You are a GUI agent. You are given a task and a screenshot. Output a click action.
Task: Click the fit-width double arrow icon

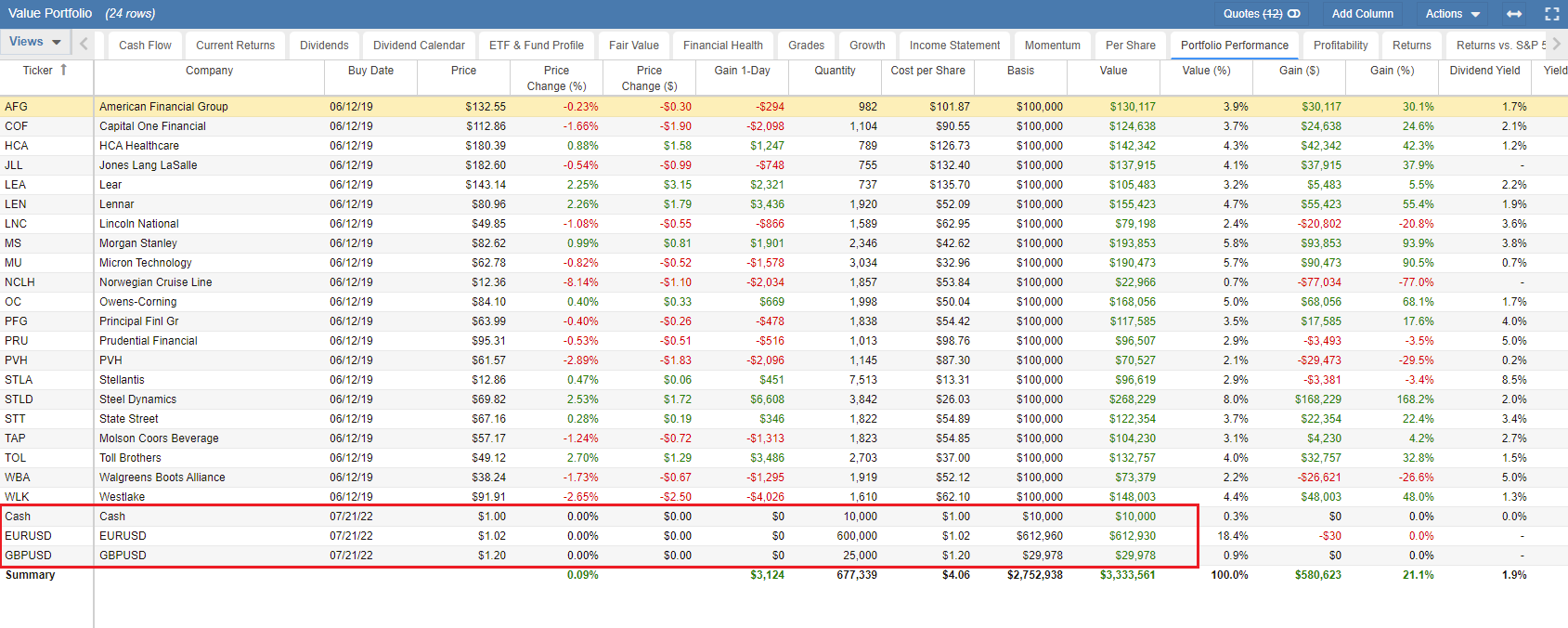[1514, 14]
